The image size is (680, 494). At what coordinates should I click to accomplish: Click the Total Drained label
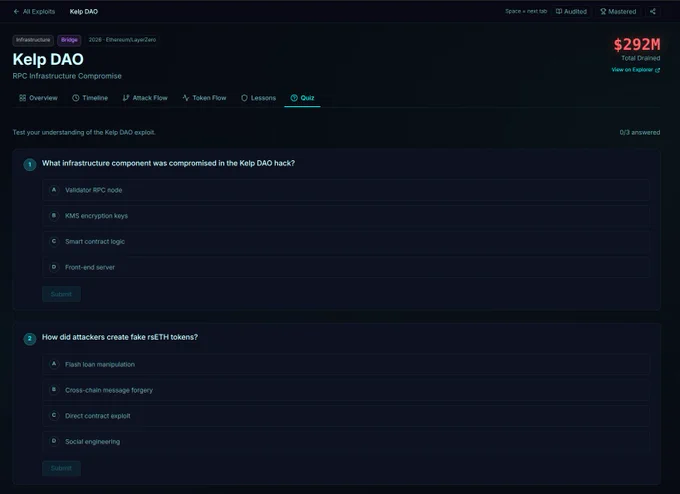coord(641,58)
